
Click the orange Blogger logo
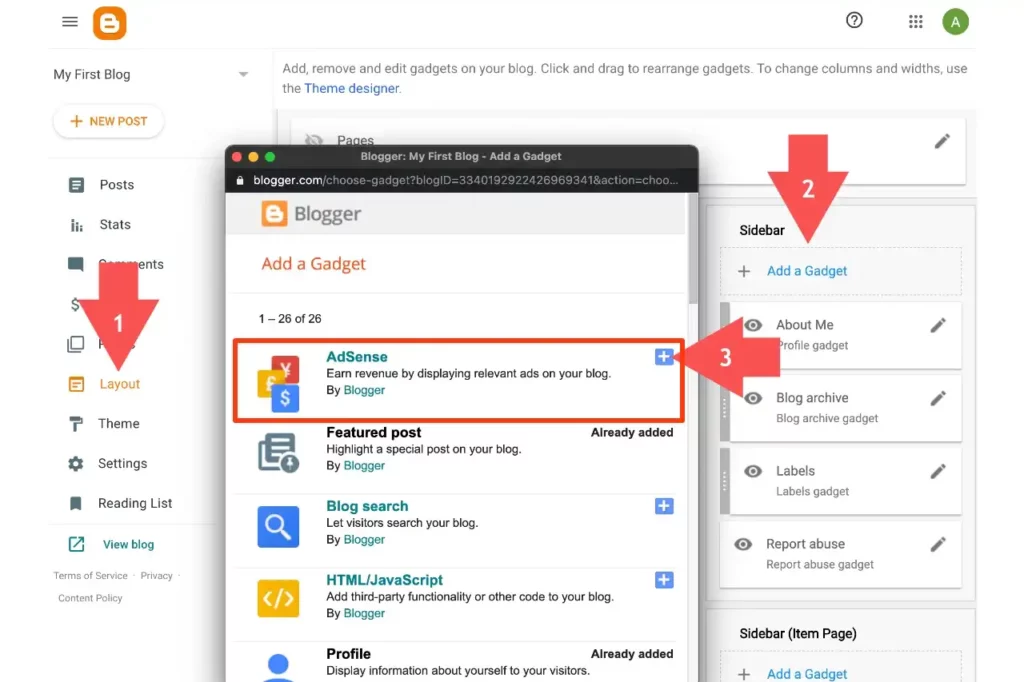click(109, 23)
